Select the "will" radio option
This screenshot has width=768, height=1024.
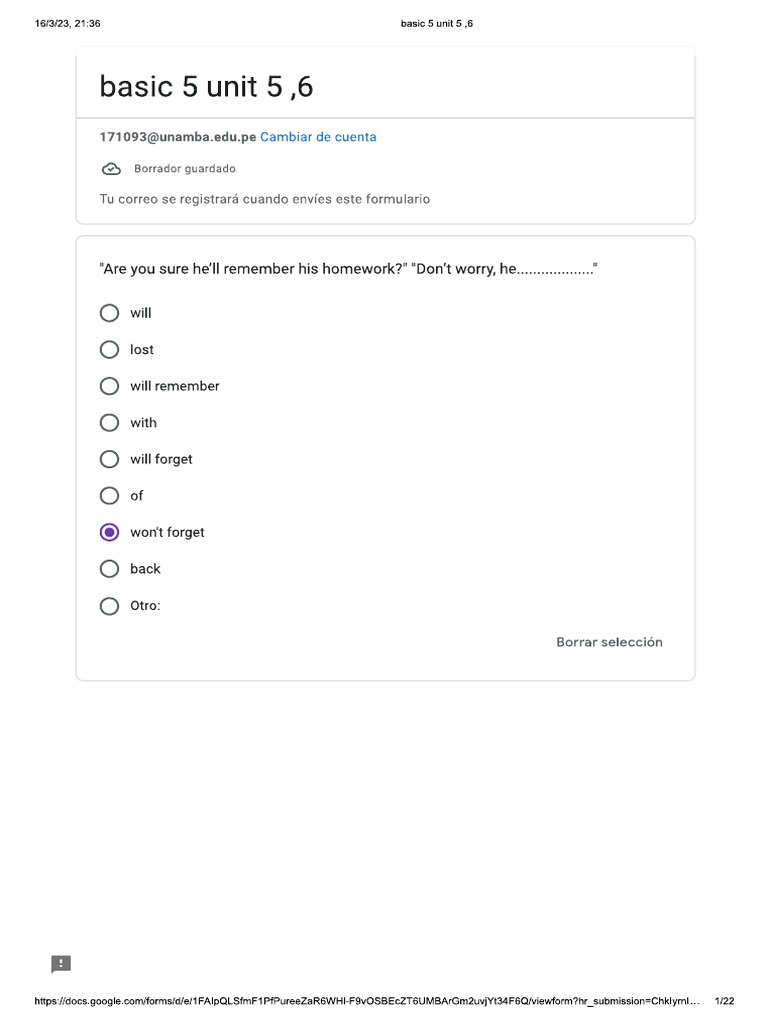tap(110, 313)
